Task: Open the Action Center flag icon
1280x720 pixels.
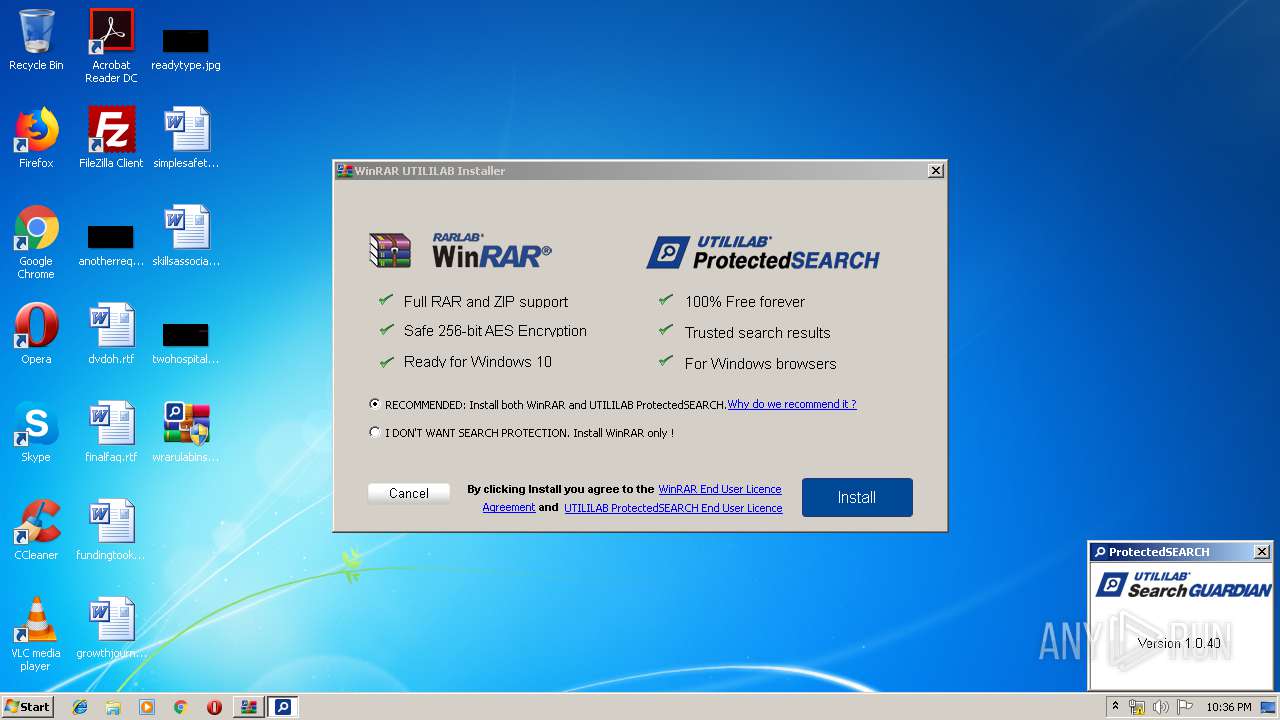Action: [x=1184, y=707]
